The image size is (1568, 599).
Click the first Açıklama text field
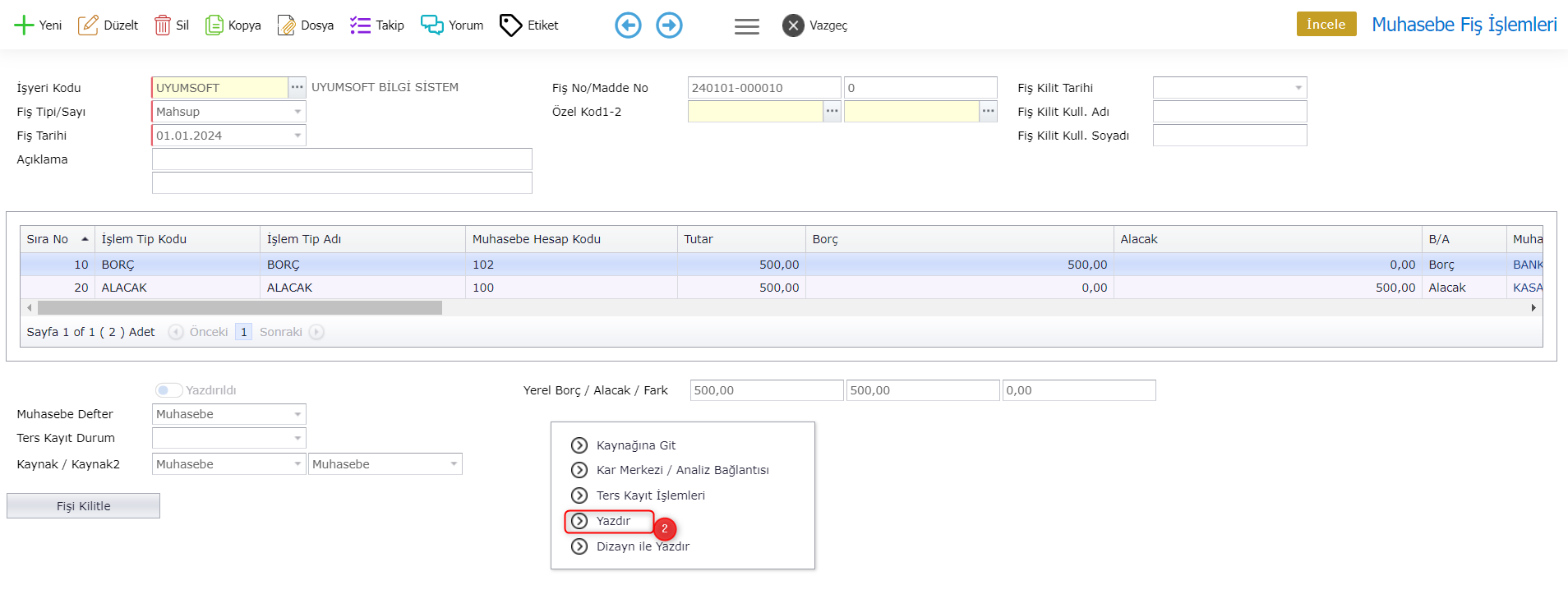(342, 159)
